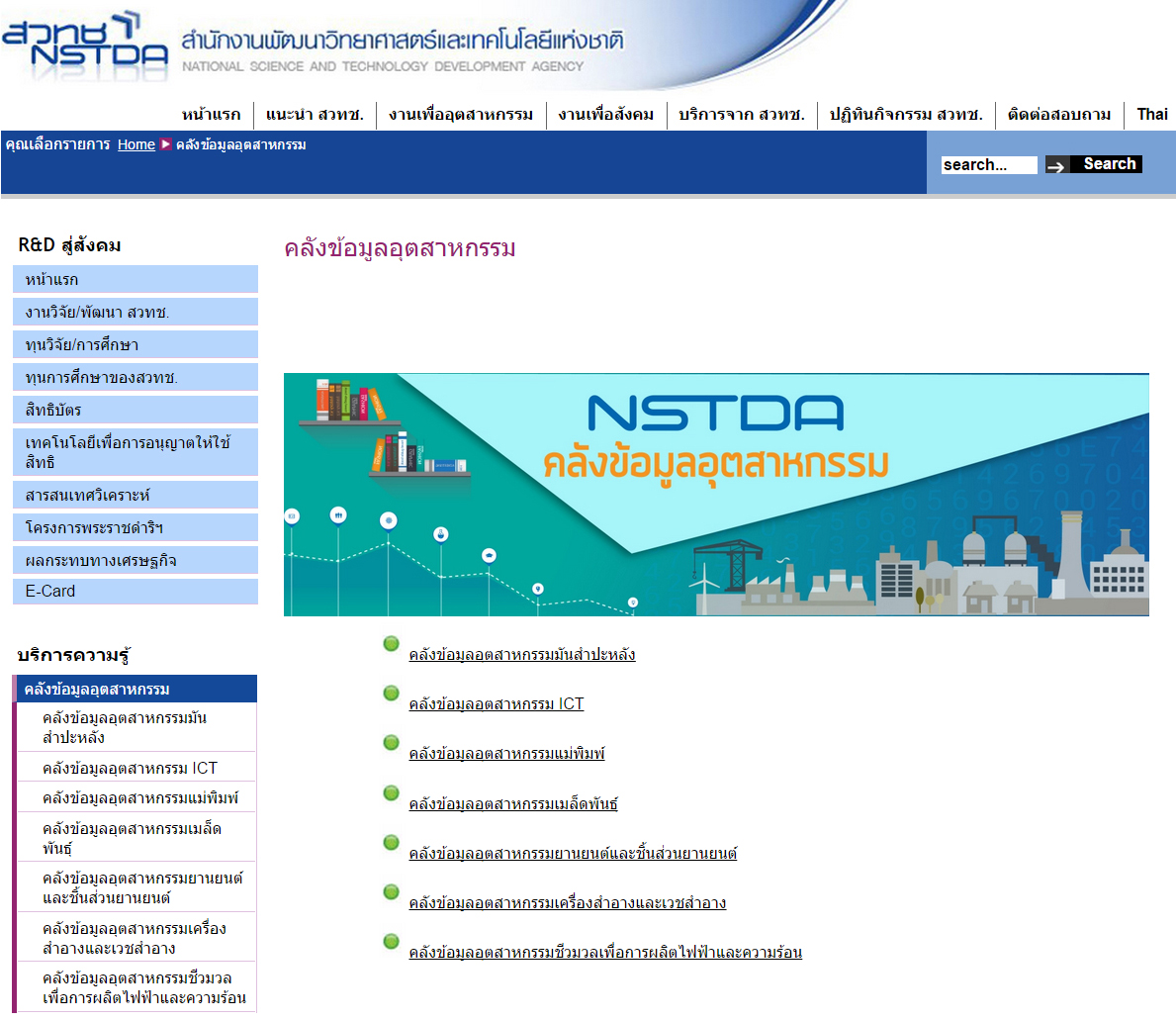
Task: Open ผลกระทบทางเศรษฐกิจ sidebar item
Action: (x=136, y=560)
